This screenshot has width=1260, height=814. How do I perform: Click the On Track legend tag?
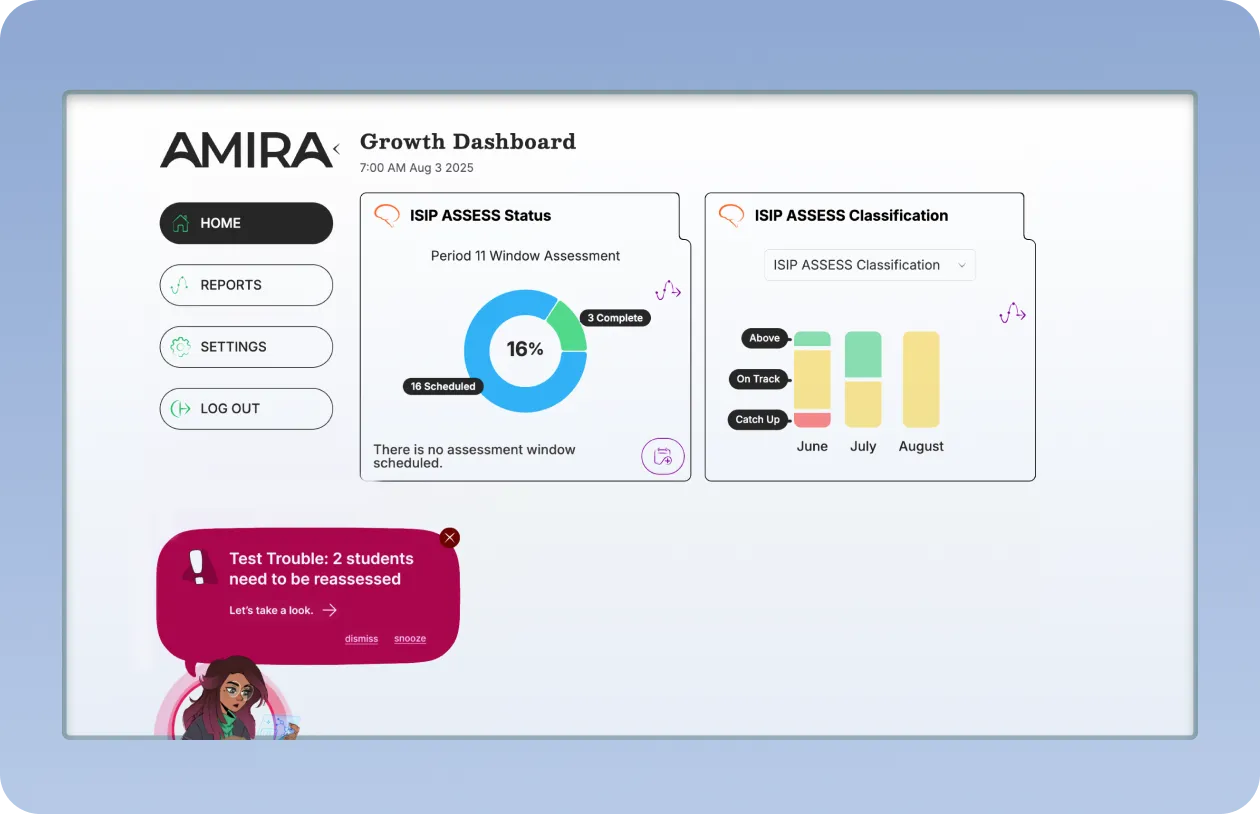coord(759,379)
